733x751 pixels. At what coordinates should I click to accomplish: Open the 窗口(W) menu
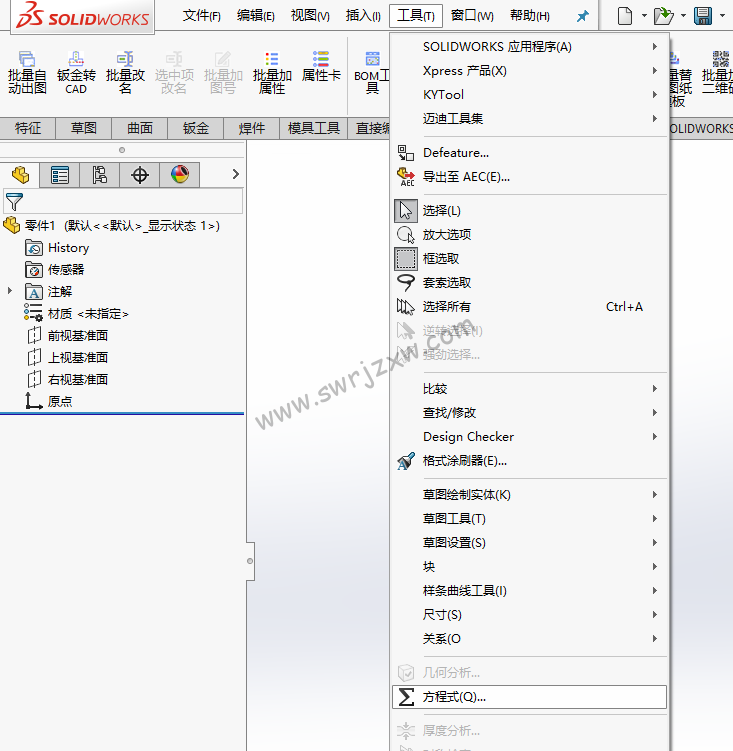pos(471,16)
